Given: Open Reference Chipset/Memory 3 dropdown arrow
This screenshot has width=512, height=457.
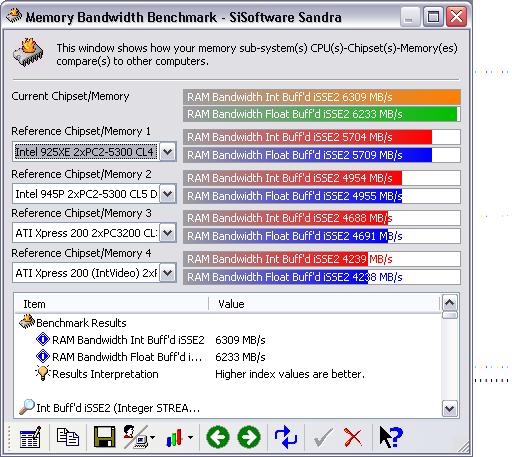Looking at the screenshot, I should 167,233.
